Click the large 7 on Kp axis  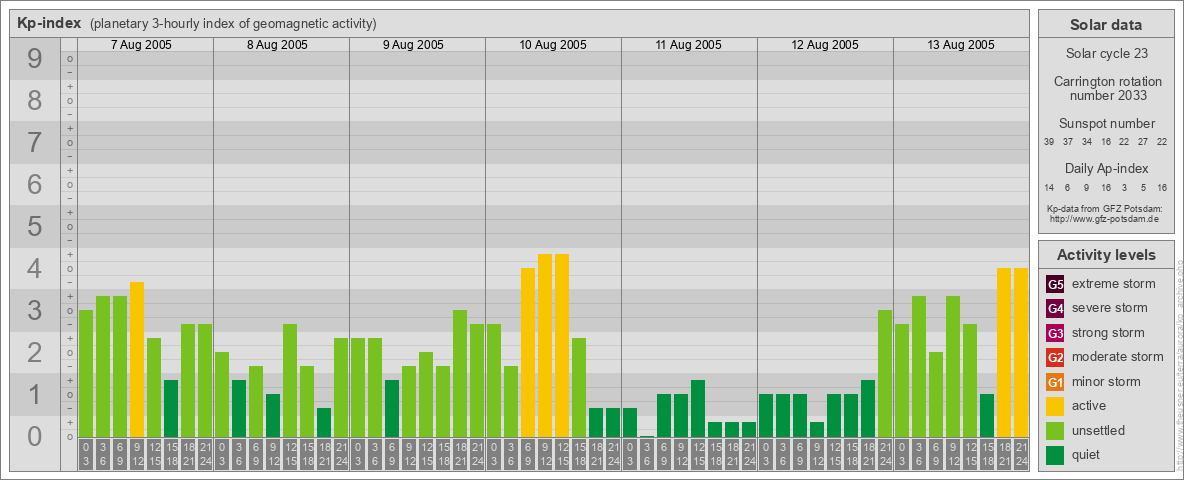click(x=34, y=143)
